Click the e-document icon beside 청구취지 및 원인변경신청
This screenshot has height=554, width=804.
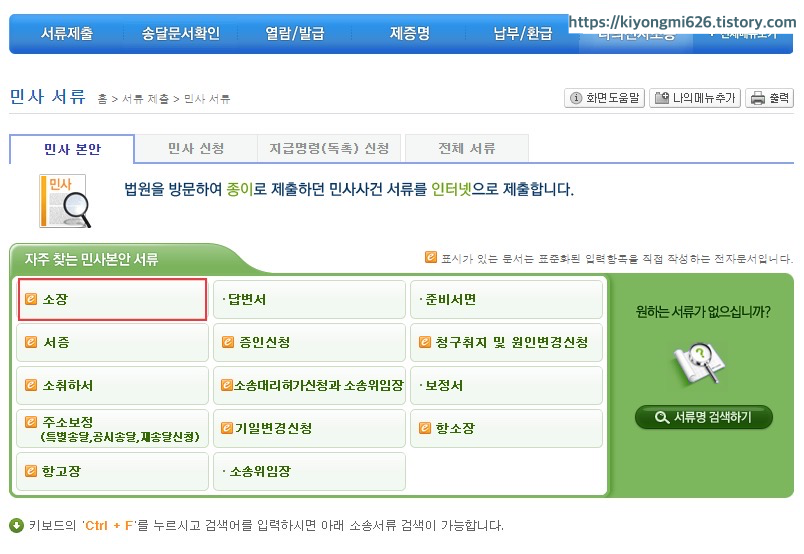click(425, 342)
